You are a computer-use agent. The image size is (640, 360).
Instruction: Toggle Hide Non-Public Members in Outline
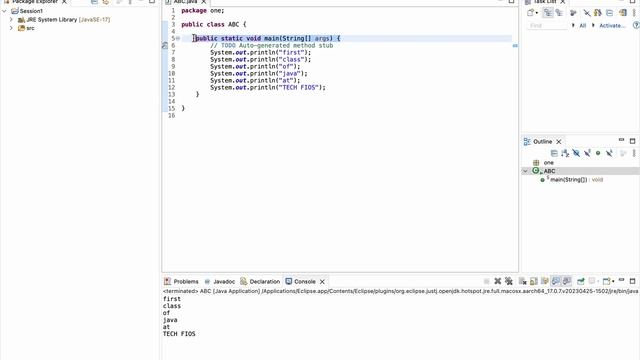pos(598,153)
